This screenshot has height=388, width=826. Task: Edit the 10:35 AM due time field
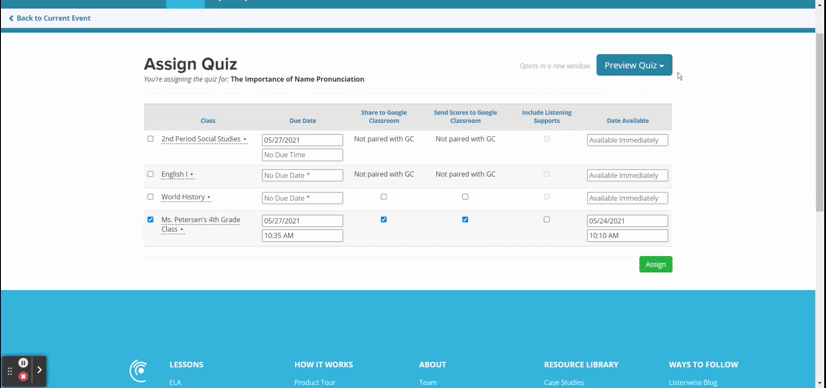(302, 235)
